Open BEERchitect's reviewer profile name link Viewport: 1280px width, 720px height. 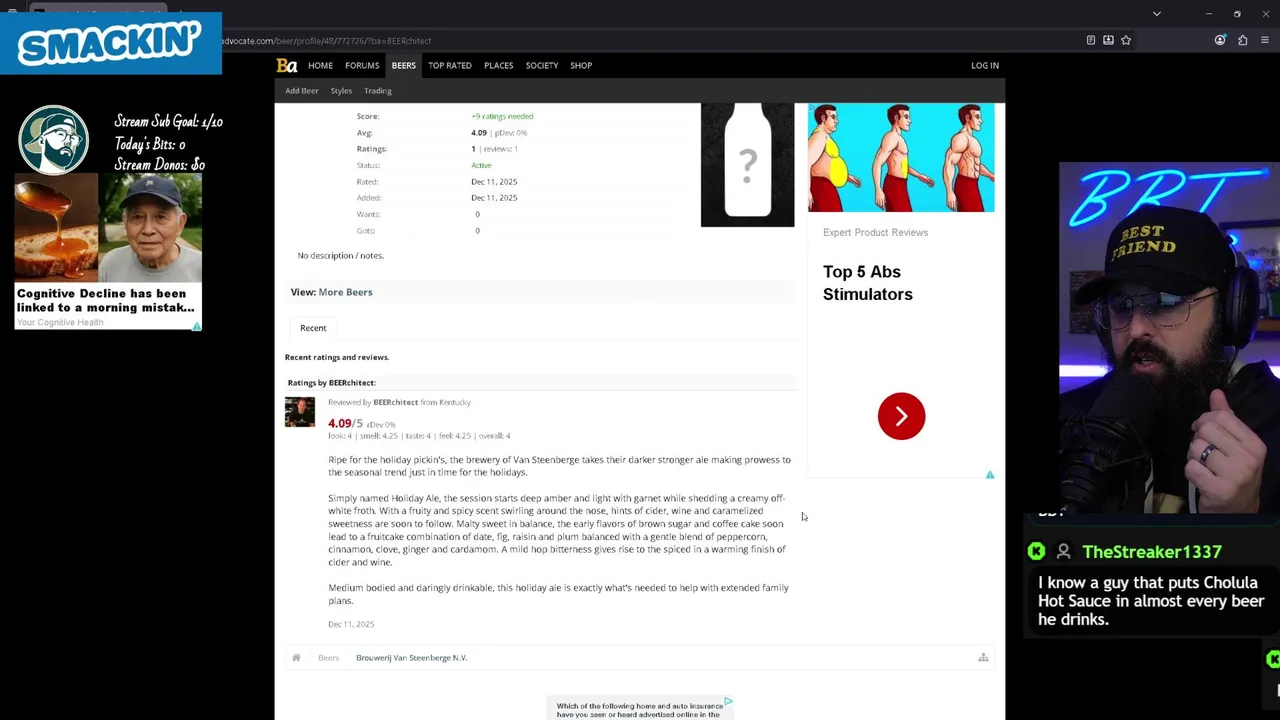pyautogui.click(x=395, y=402)
